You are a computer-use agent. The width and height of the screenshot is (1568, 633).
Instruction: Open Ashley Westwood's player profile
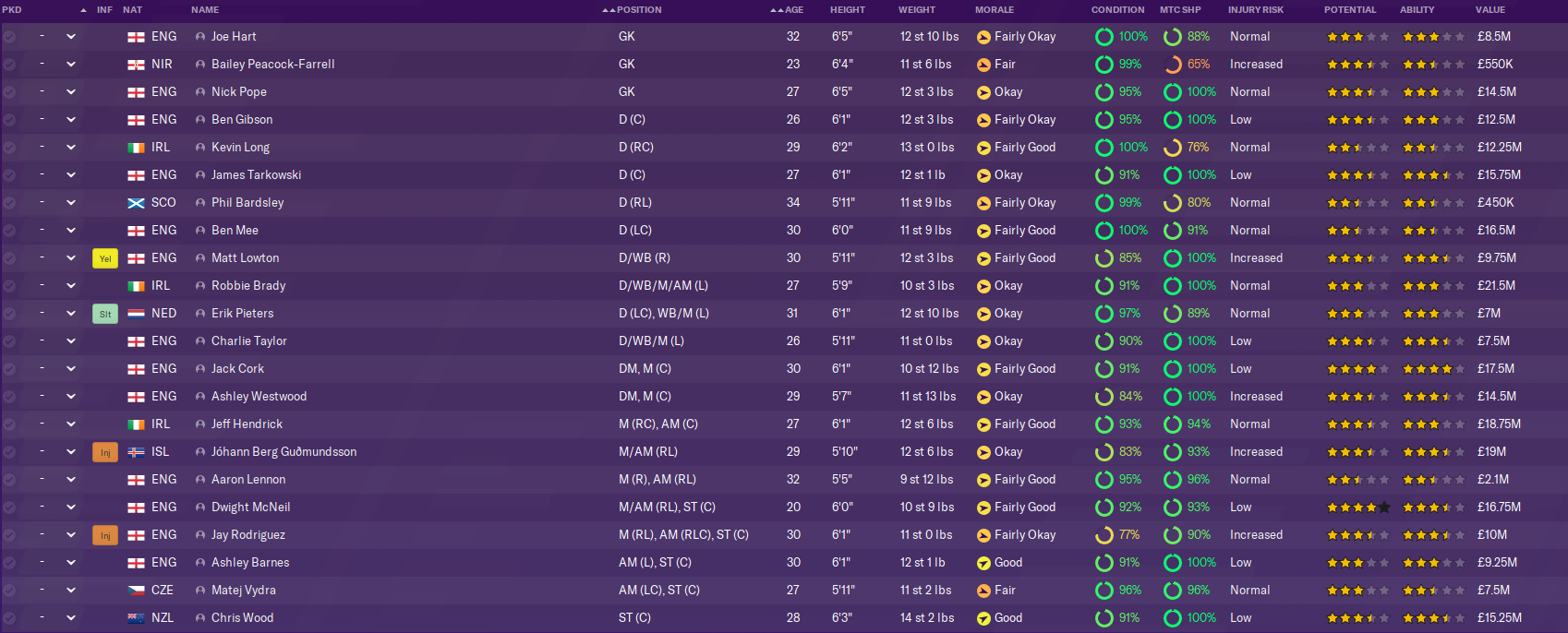(x=259, y=397)
